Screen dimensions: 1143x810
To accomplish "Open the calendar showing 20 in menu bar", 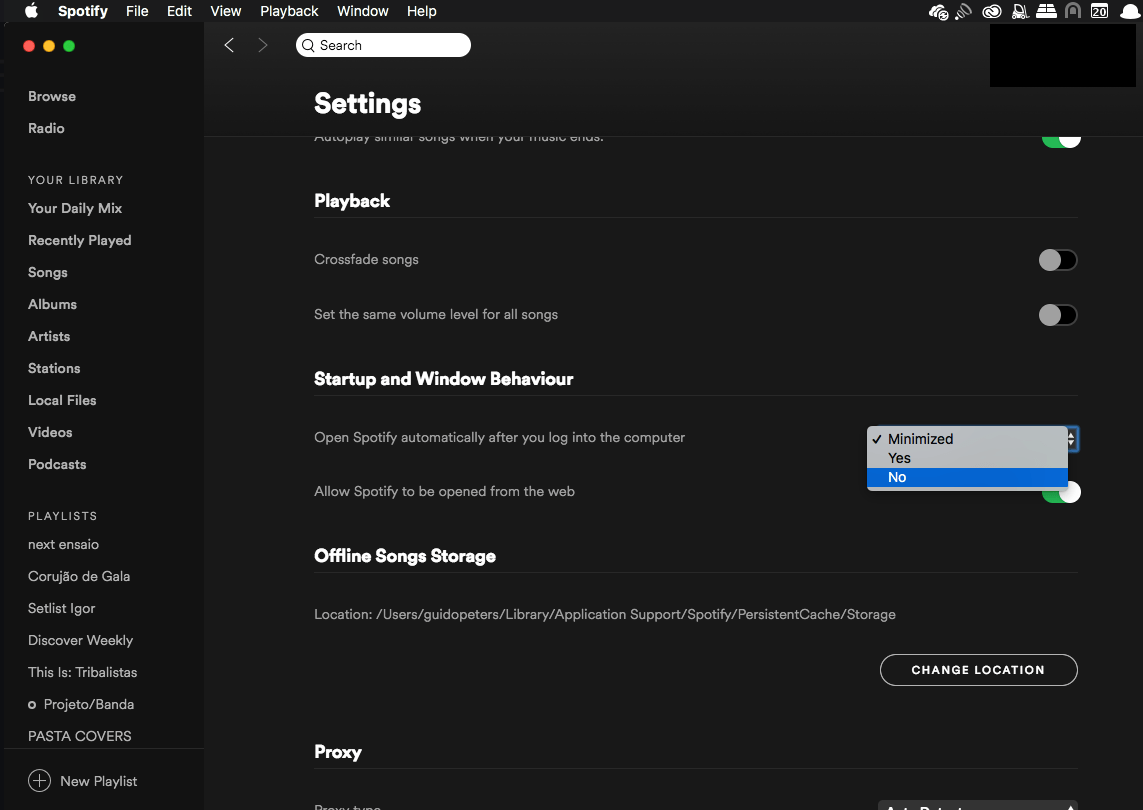I will click(1098, 11).
